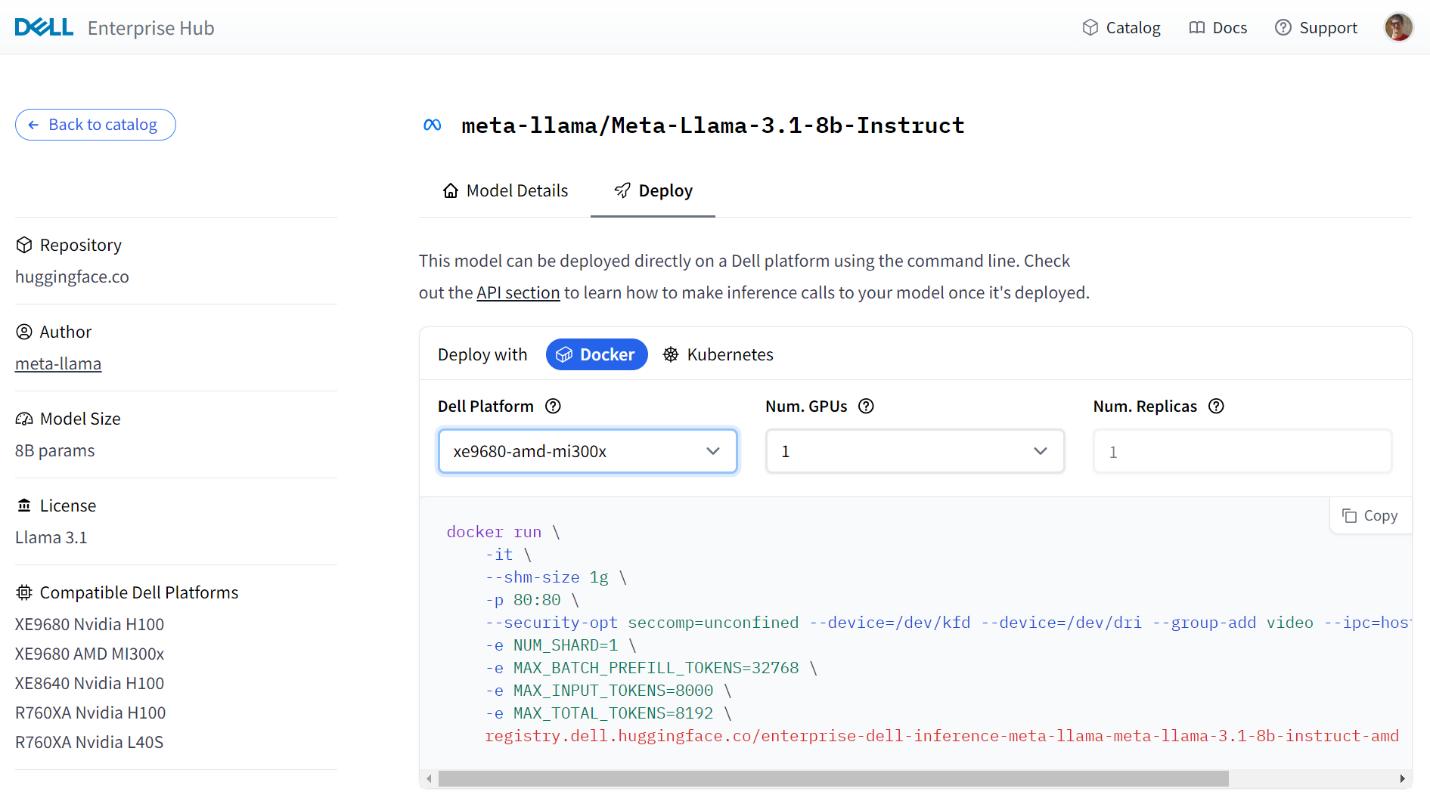Open the Support page
This screenshot has width=1430, height=810.
click(x=1316, y=27)
